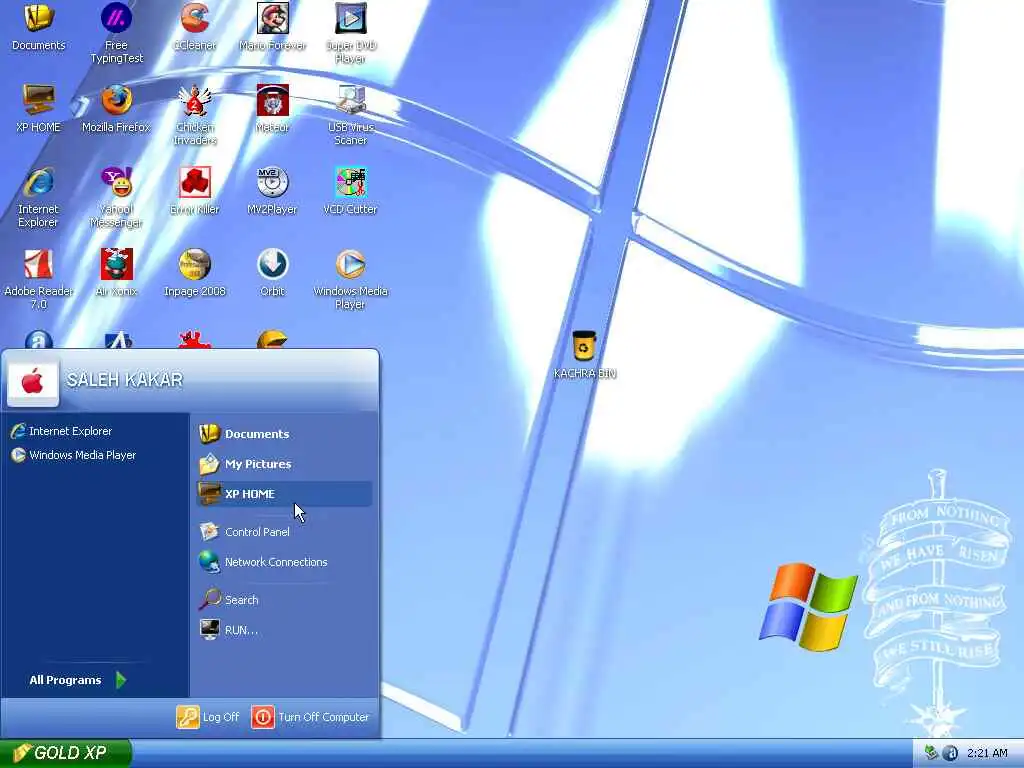Select XP HOME desktop icon
This screenshot has height=768, width=1024.
[x=39, y=108]
